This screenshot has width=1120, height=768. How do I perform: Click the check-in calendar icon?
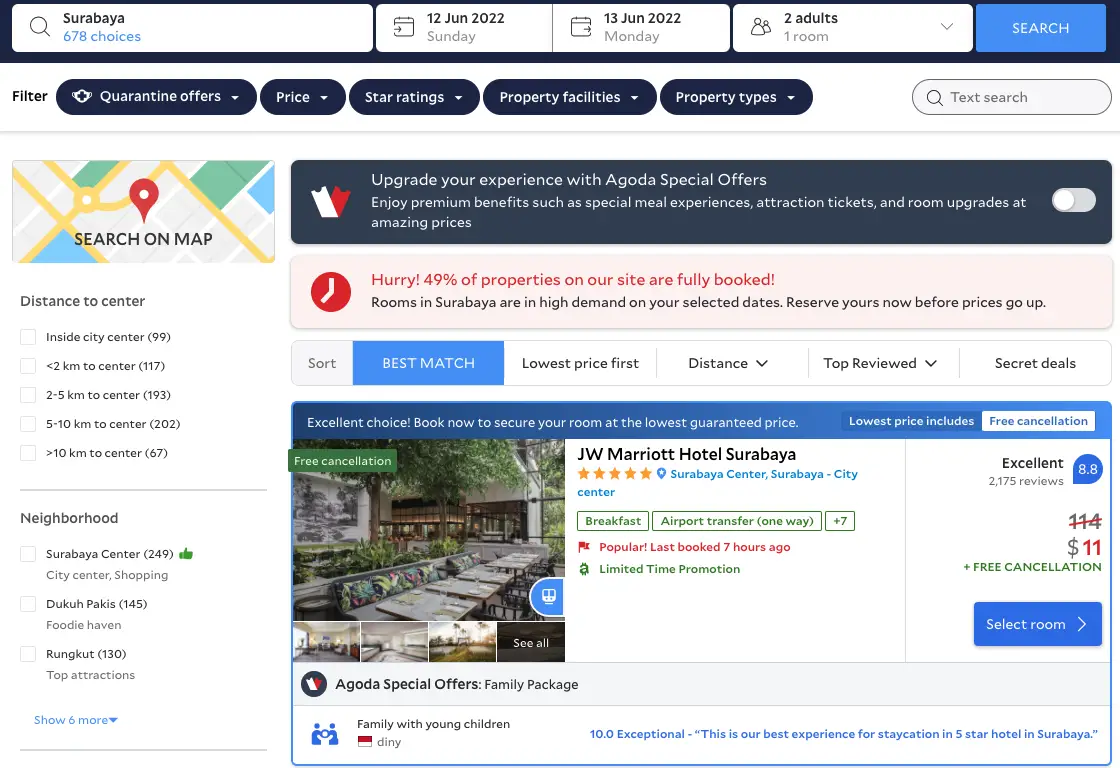point(404,27)
